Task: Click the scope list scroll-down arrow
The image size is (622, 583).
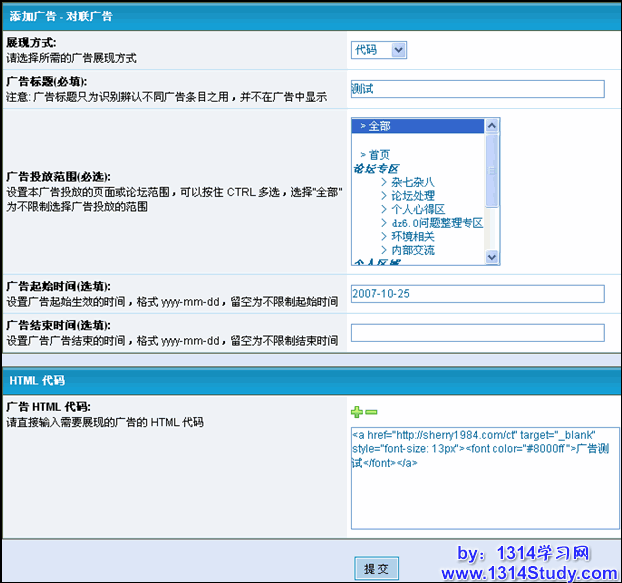Action: (x=492, y=257)
